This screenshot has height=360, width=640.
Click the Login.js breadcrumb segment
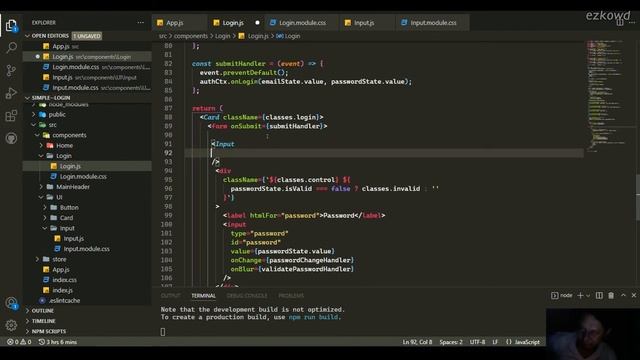[258, 36]
